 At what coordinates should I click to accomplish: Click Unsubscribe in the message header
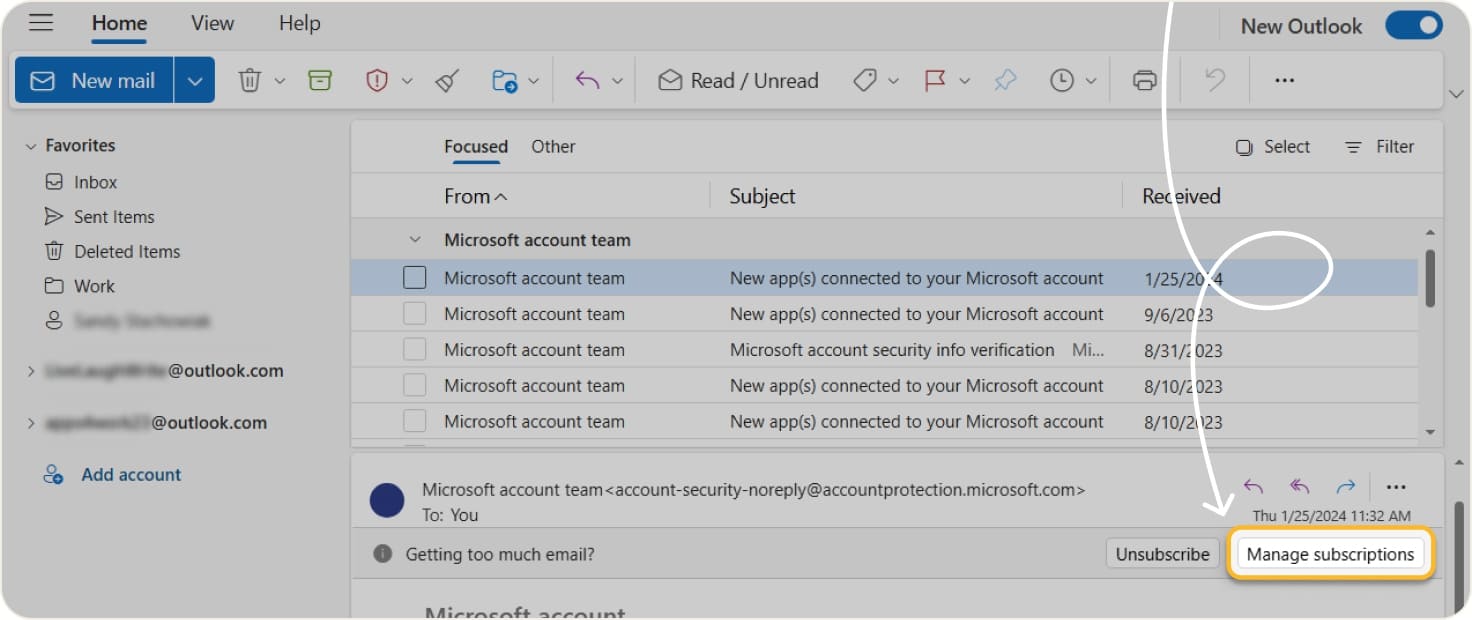[1161, 553]
